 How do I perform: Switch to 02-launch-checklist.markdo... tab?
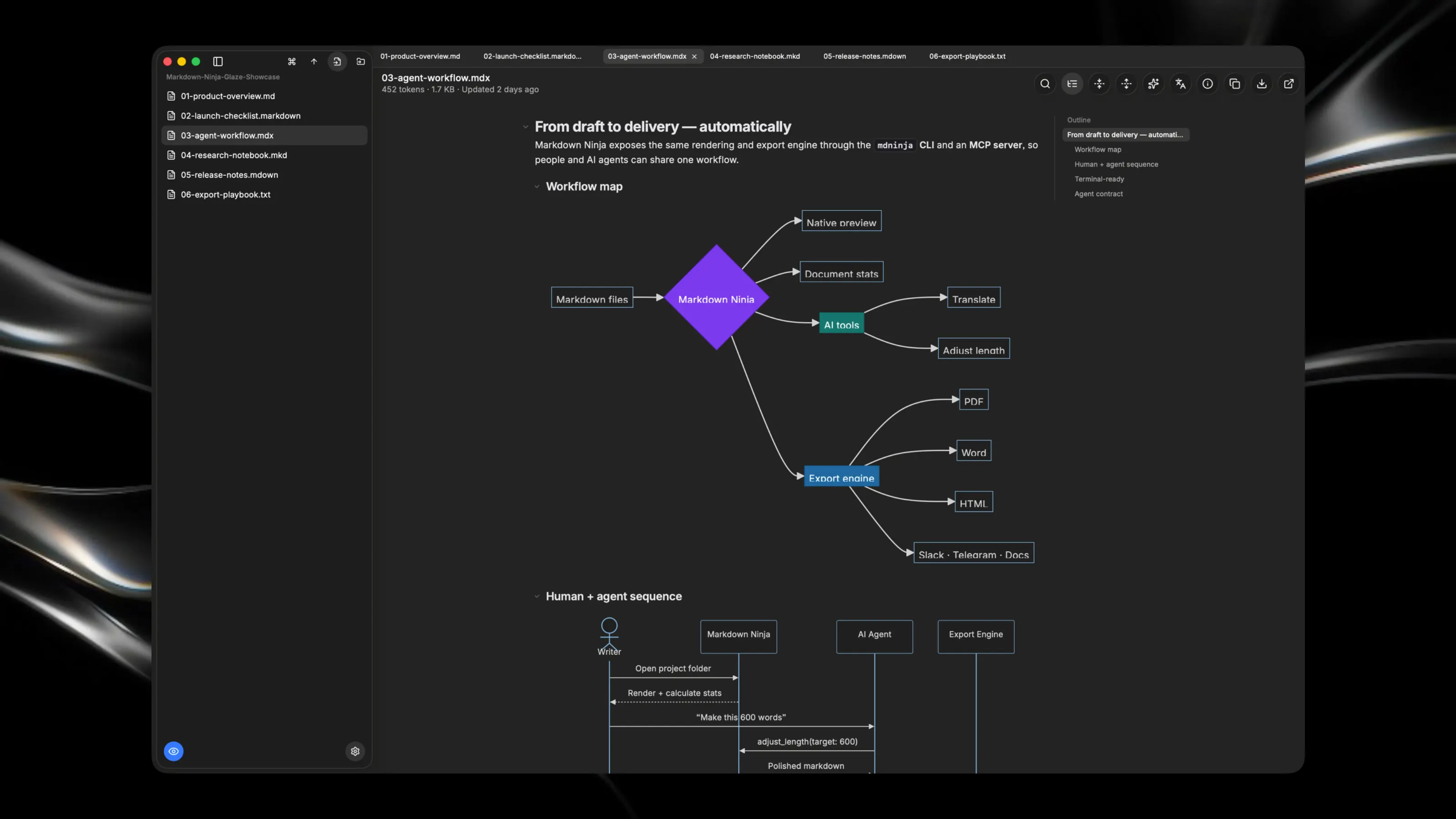(532, 56)
